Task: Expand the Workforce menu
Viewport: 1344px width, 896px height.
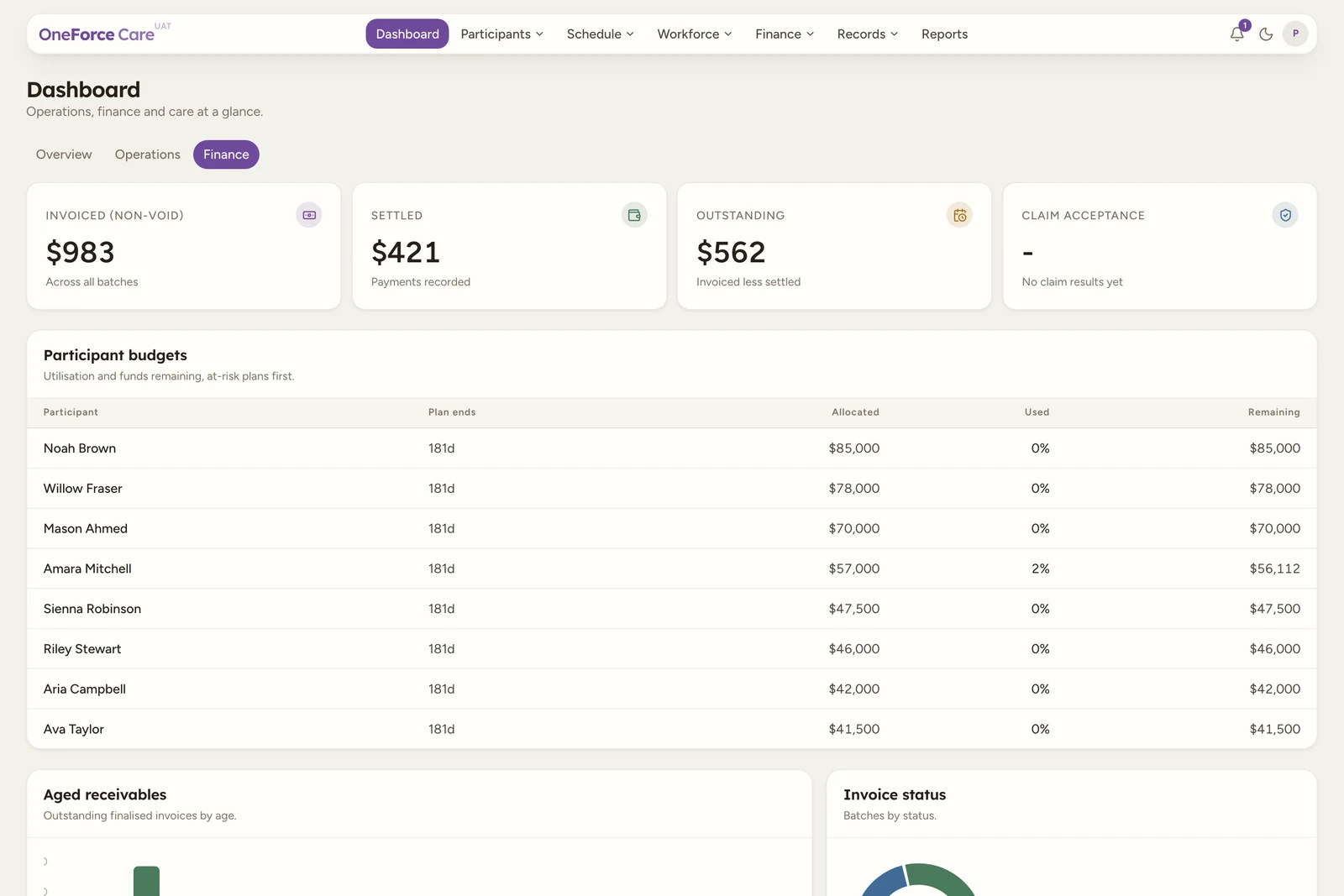Action: (x=694, y=34)
